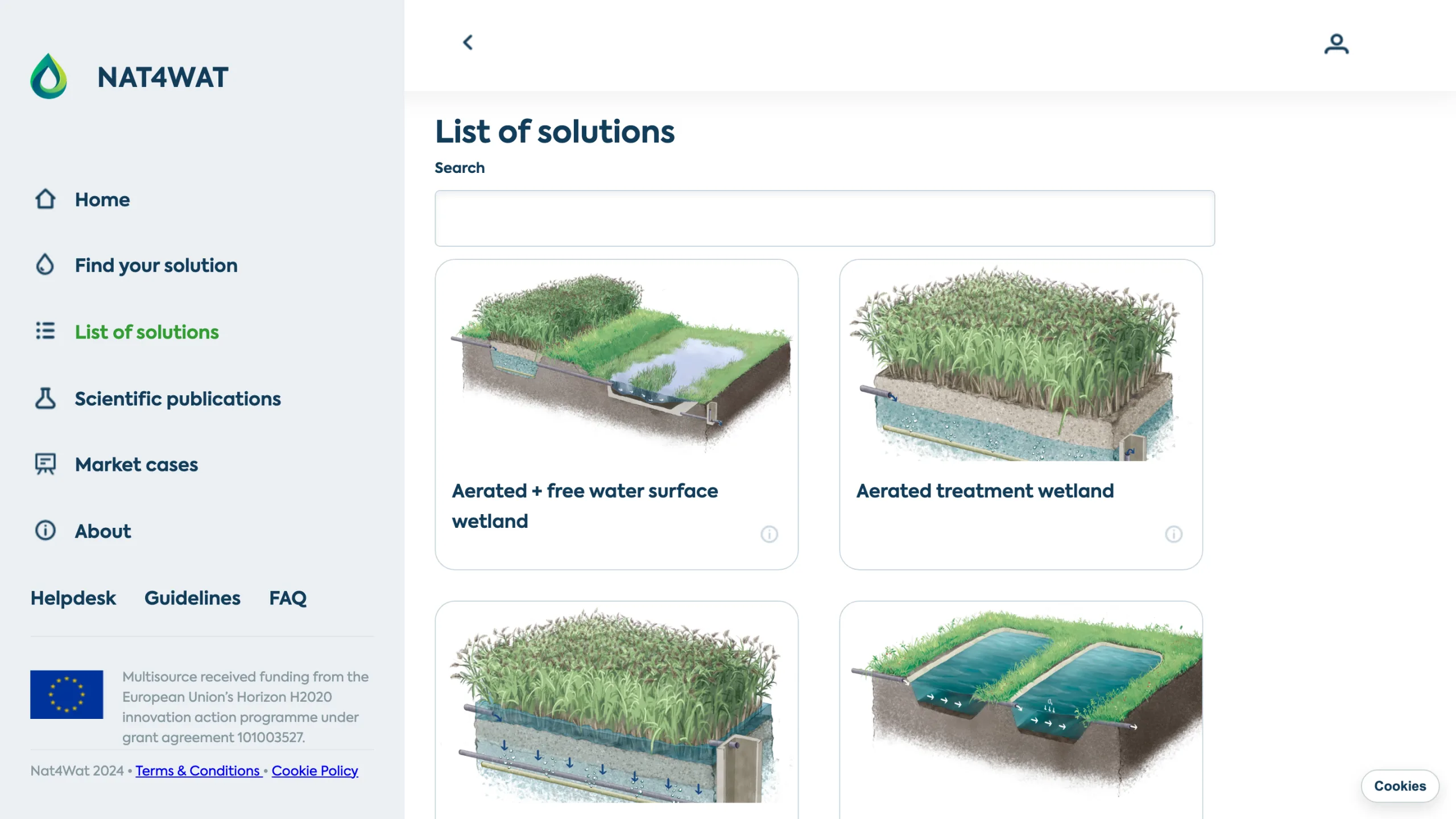Click the 'Aerated treatment wetland' title text
1456x819 pixels.
pyautogui.click(x=985, y=491)
